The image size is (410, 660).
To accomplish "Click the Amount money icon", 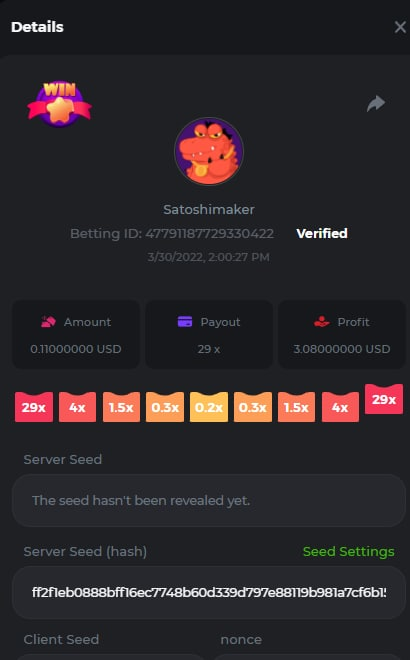I will click(48, 322).
